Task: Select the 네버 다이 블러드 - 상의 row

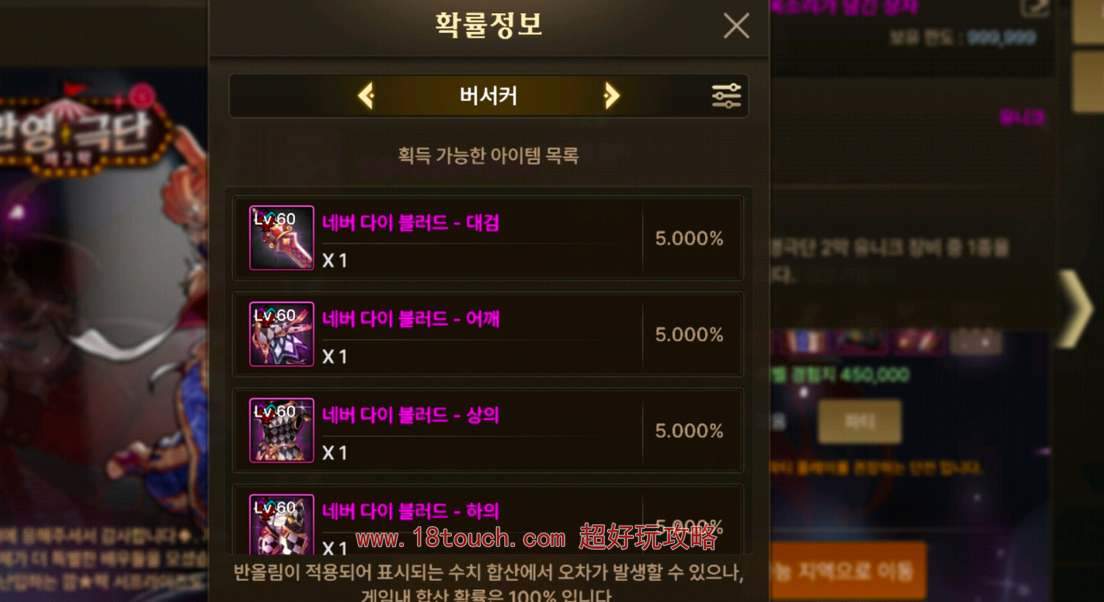Action: coord(487,430)
